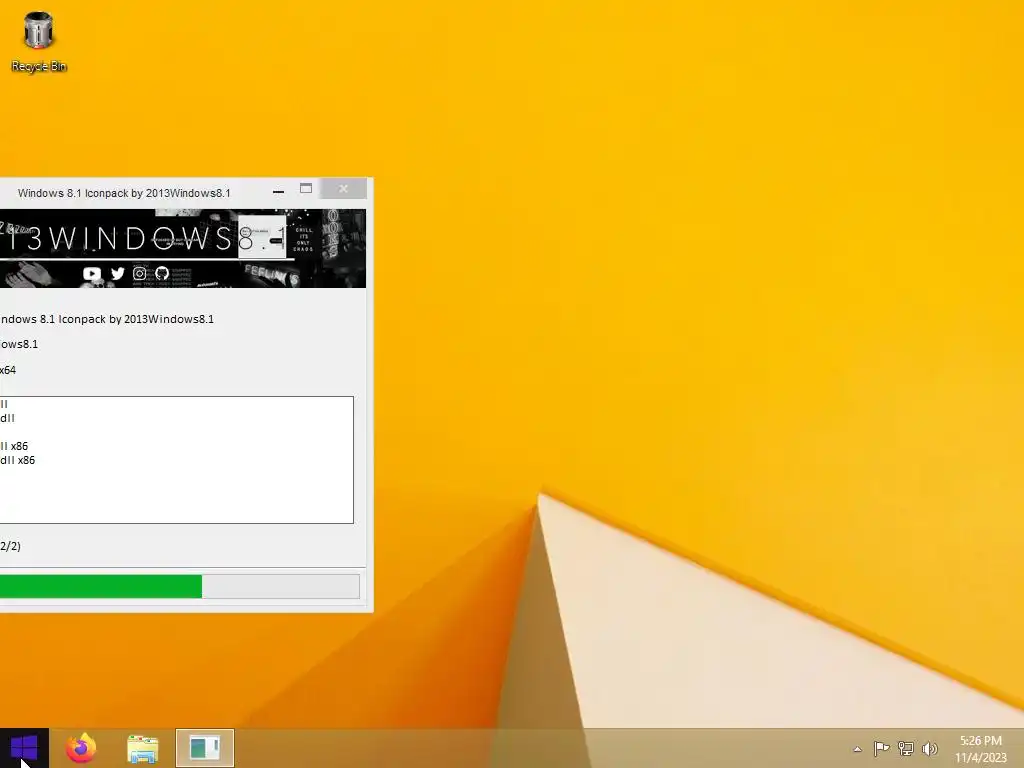Click the 3WINDOWS banner image
The image size is (1024, 768).
point(183,248)
